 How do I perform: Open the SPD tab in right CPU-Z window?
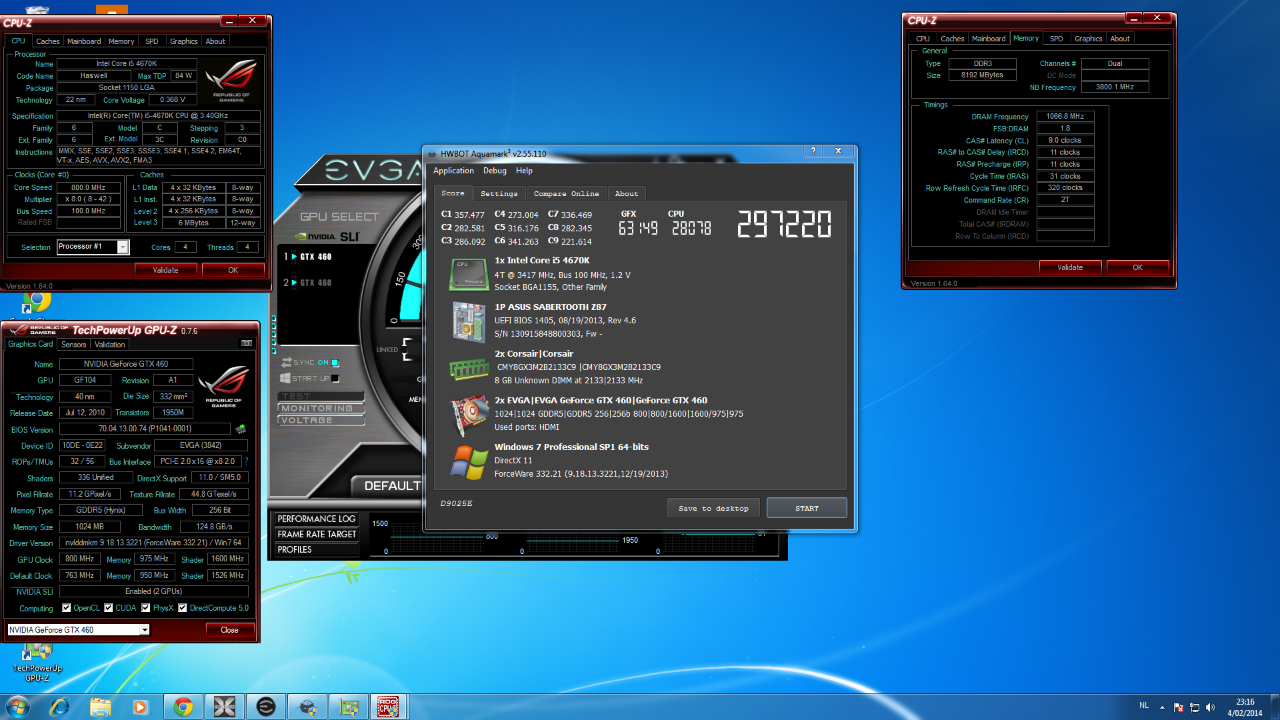point(1056,38)
